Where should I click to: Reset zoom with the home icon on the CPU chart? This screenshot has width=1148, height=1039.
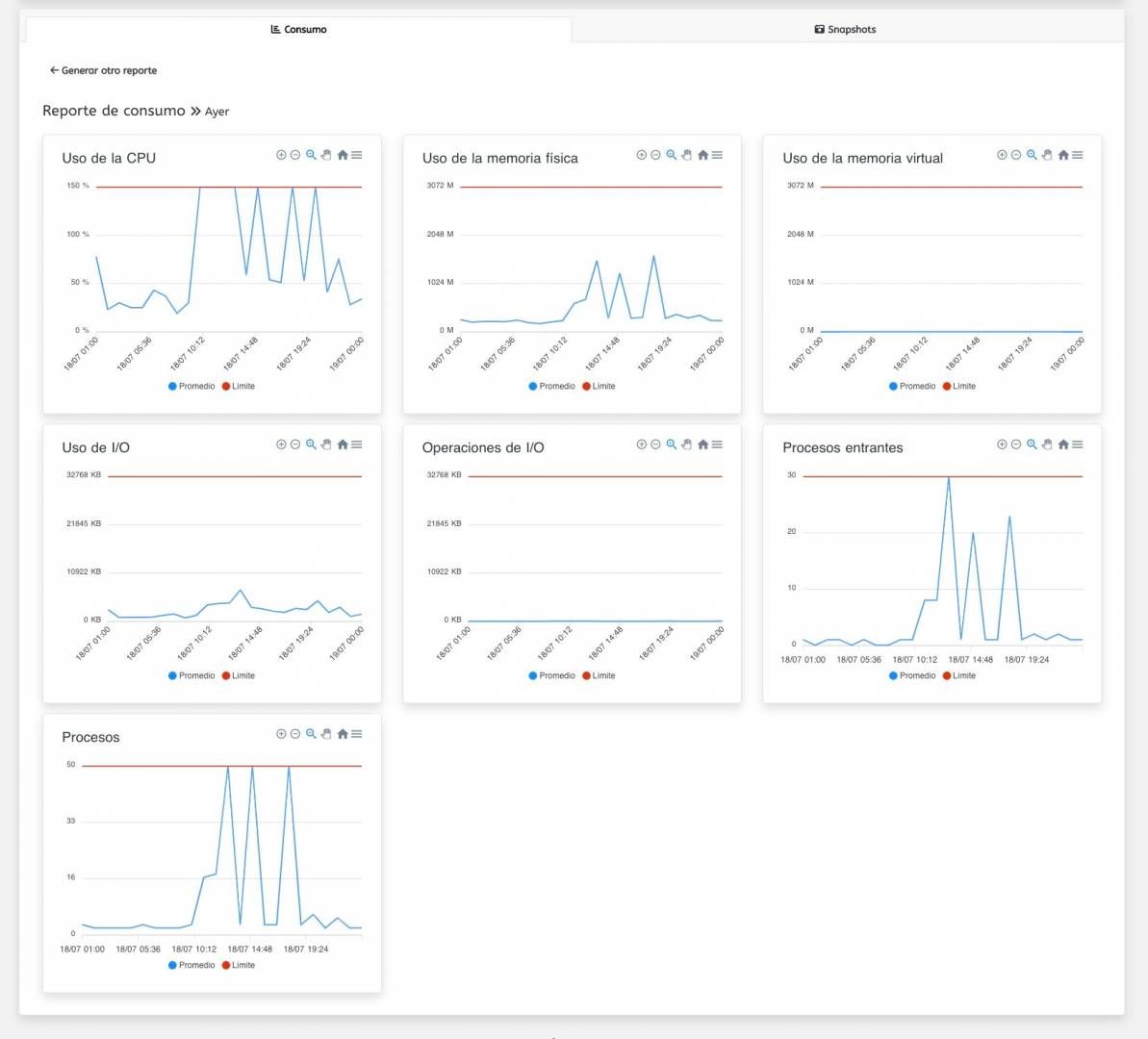[342, 155]
